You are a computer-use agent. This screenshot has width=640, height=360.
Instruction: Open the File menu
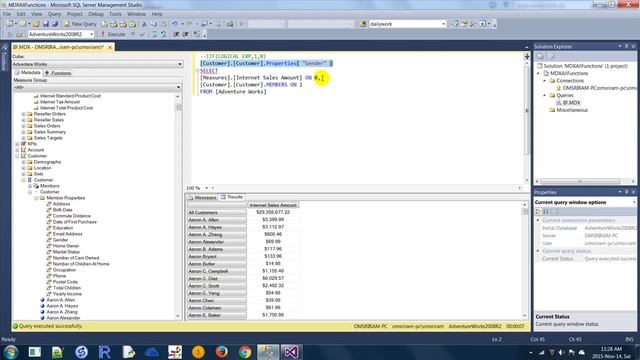[7, 14]
